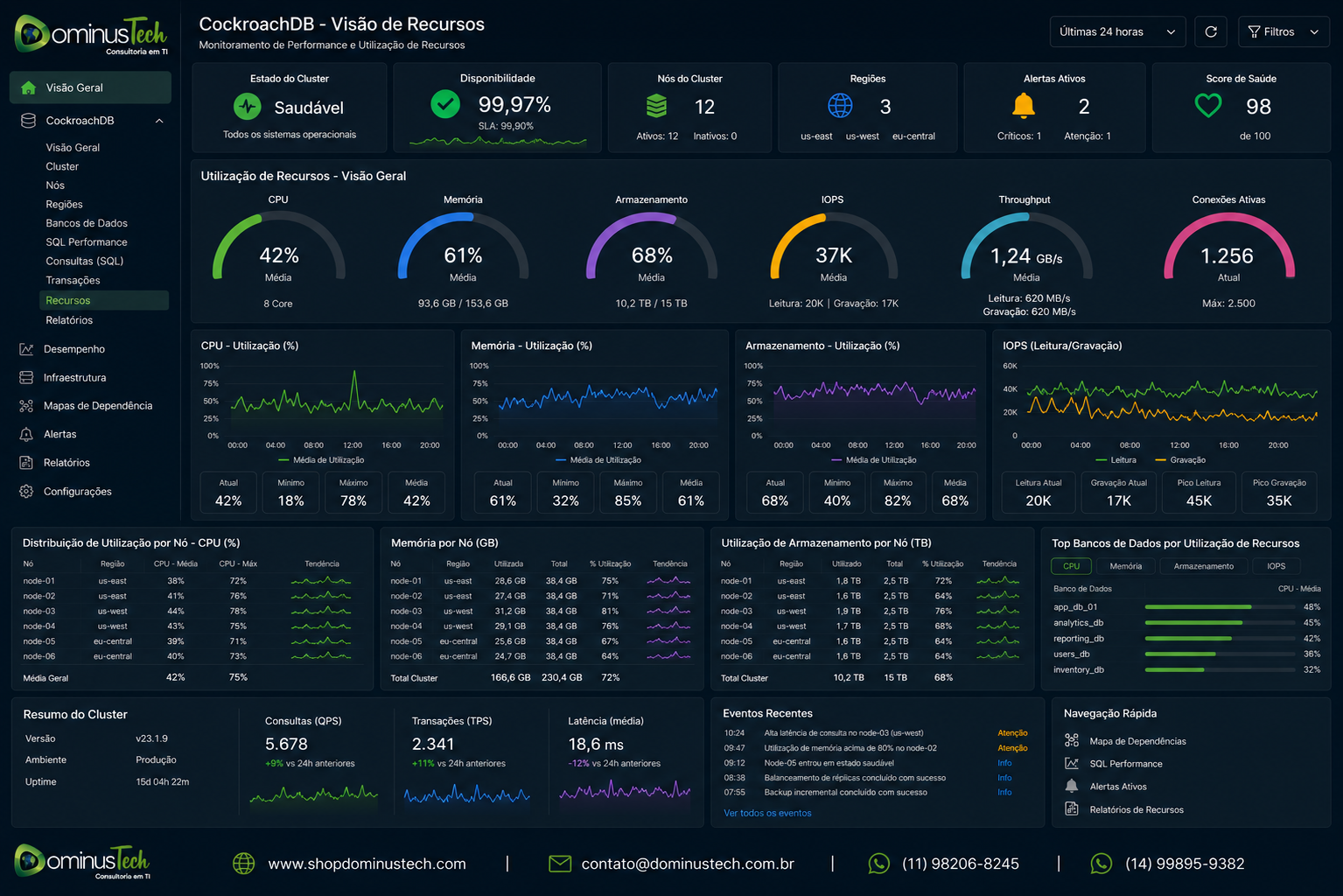
Task: Click the Gravação legend in IOPS chart
Action: [1180, 459]
